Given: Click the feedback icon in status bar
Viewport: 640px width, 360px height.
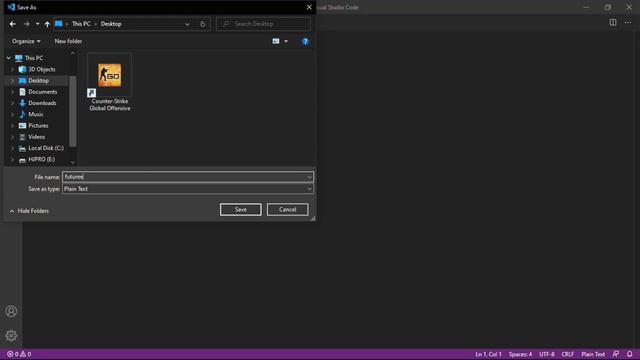Looking at the screenshot, I should click(x=616, y=354).
